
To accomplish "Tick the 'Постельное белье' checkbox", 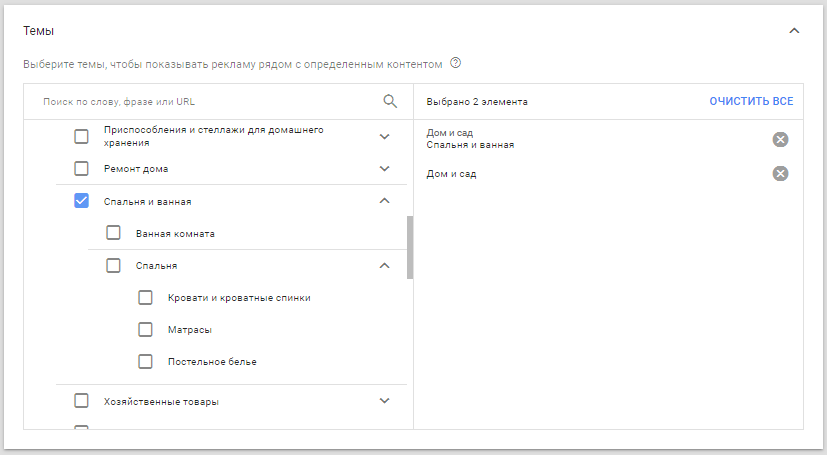I will pyautogui.click(x=146, y=361).
